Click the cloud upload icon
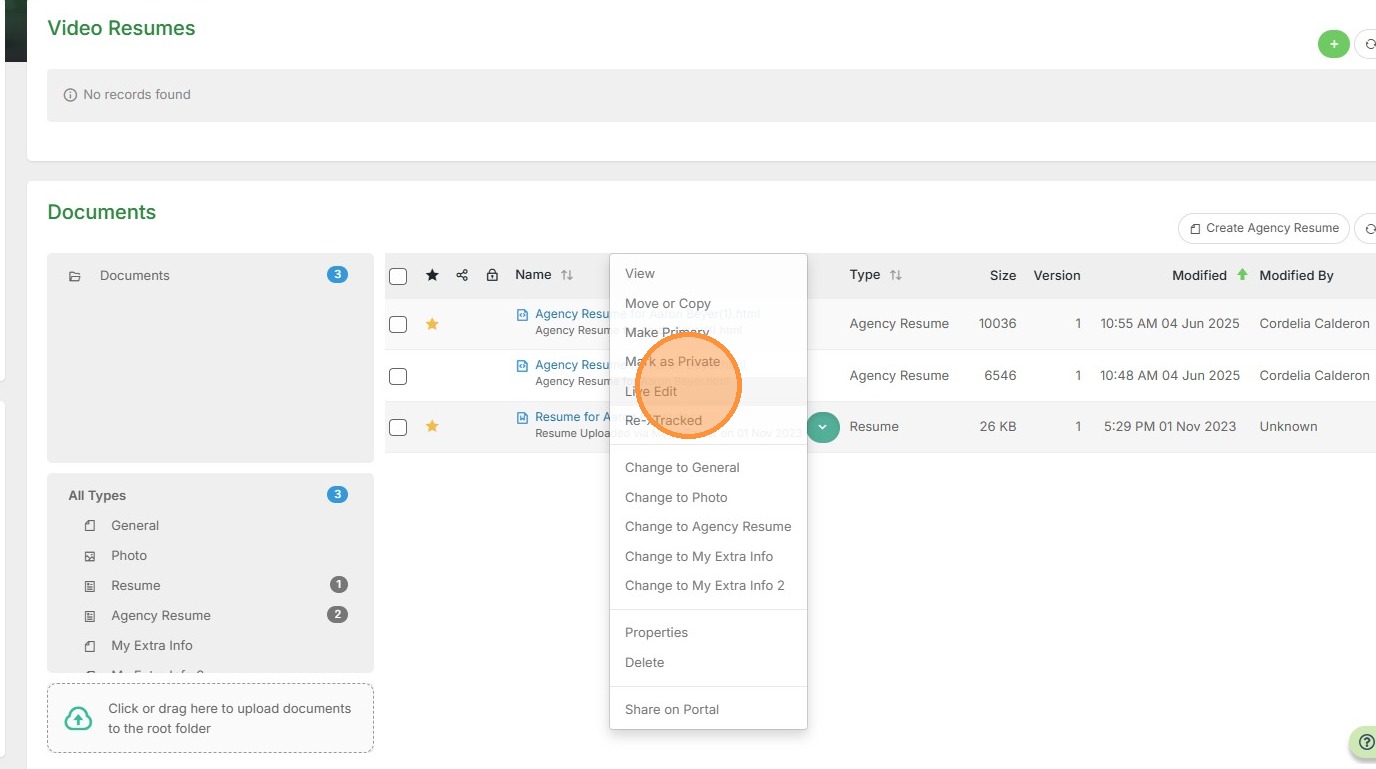The width and height of the screenshot is (1376, 769). pos(78,718)
